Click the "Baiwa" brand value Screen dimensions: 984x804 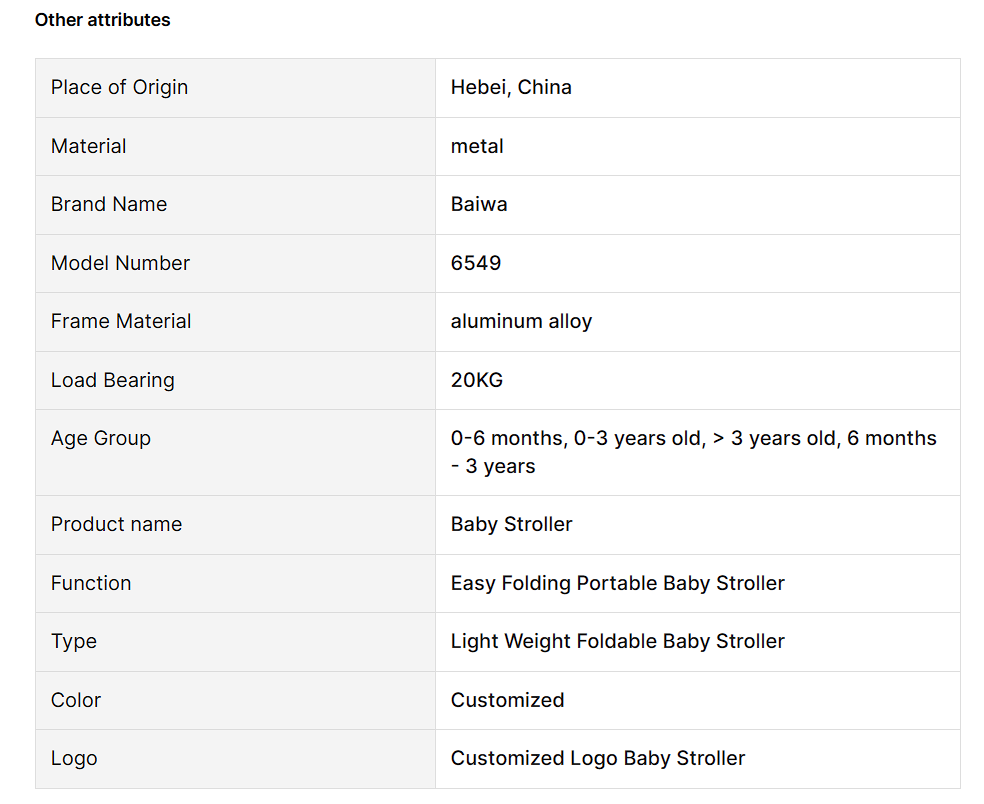pos(479,204)
